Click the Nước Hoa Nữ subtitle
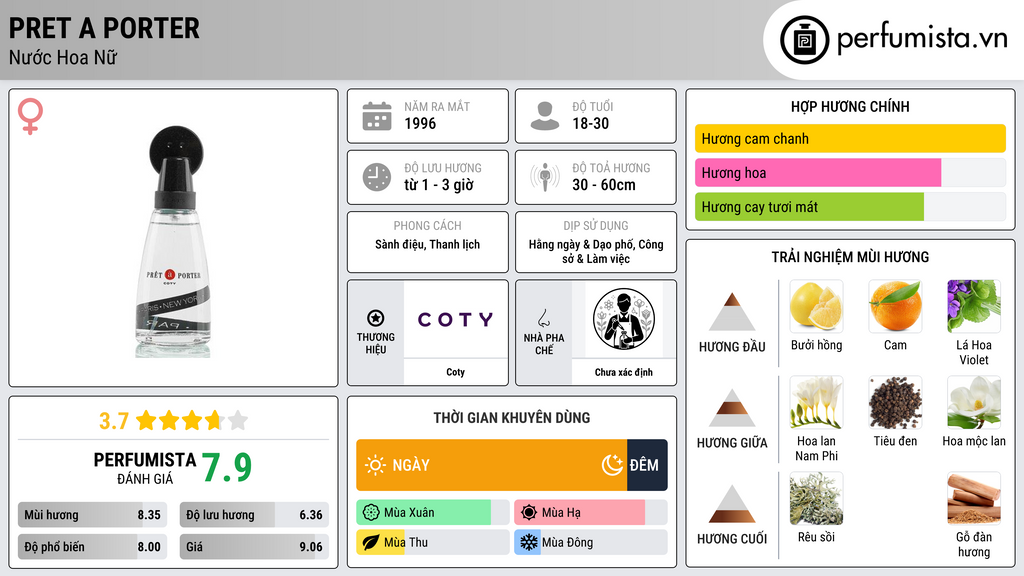 (x=63, y=57)
